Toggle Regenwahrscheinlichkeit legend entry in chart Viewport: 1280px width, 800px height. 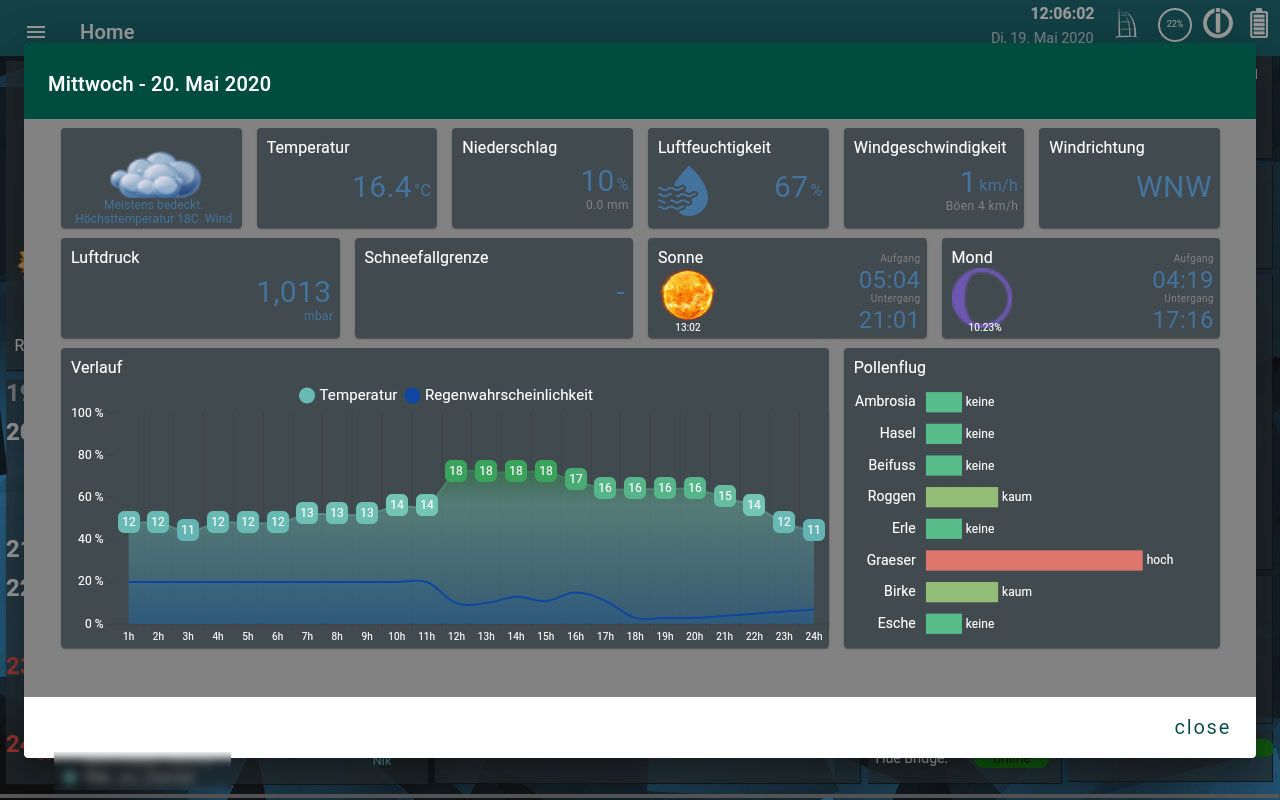click(x=498, y=395)
